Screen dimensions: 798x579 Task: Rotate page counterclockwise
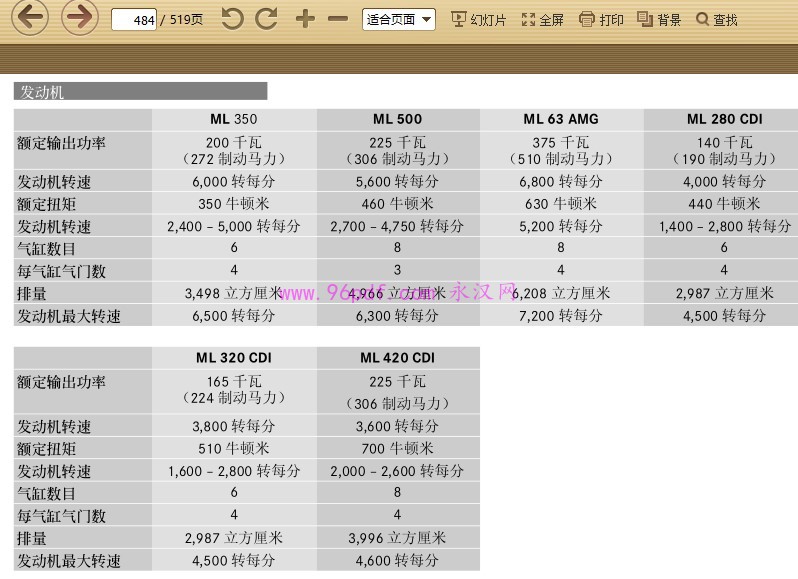click(233, 19)
